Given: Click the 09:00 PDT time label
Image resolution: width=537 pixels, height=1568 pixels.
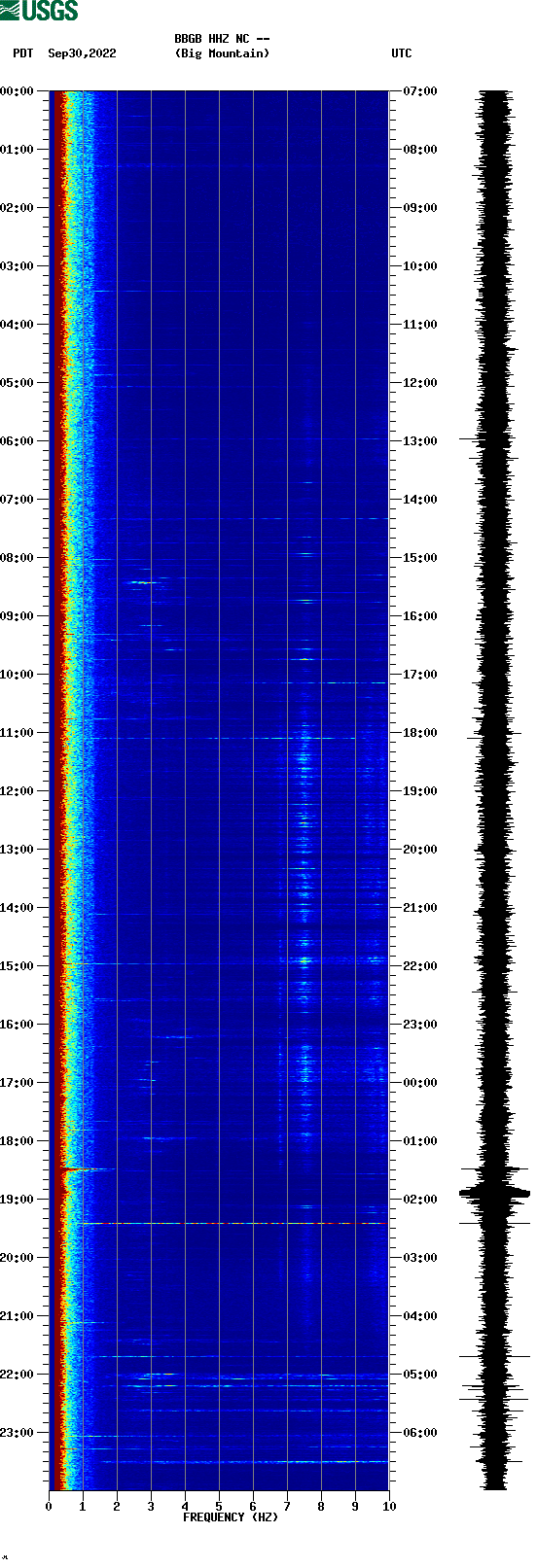Looking at the screenshot, I should pyautogui.click(x=17, y=616).
